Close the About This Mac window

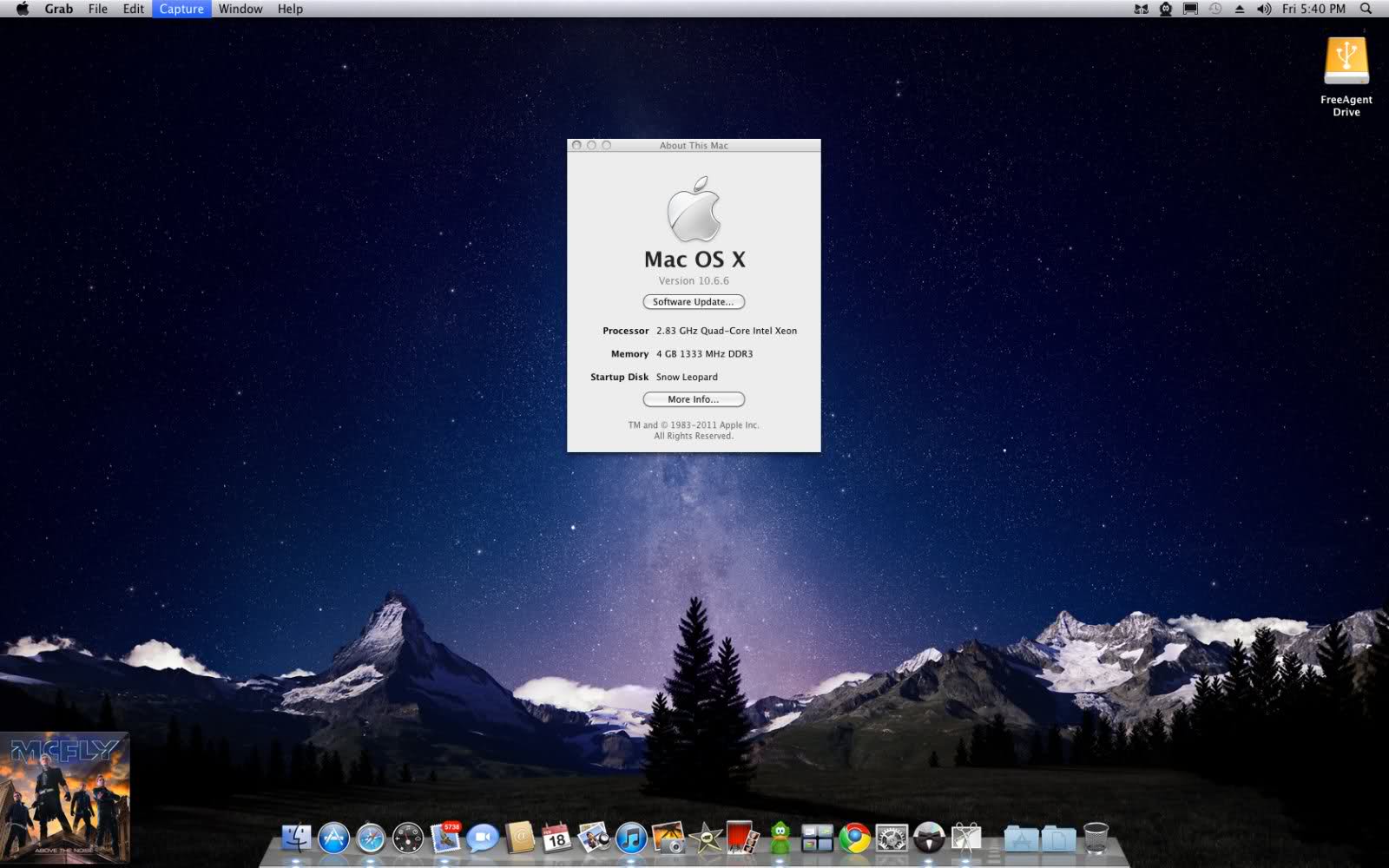coord(576,145)
